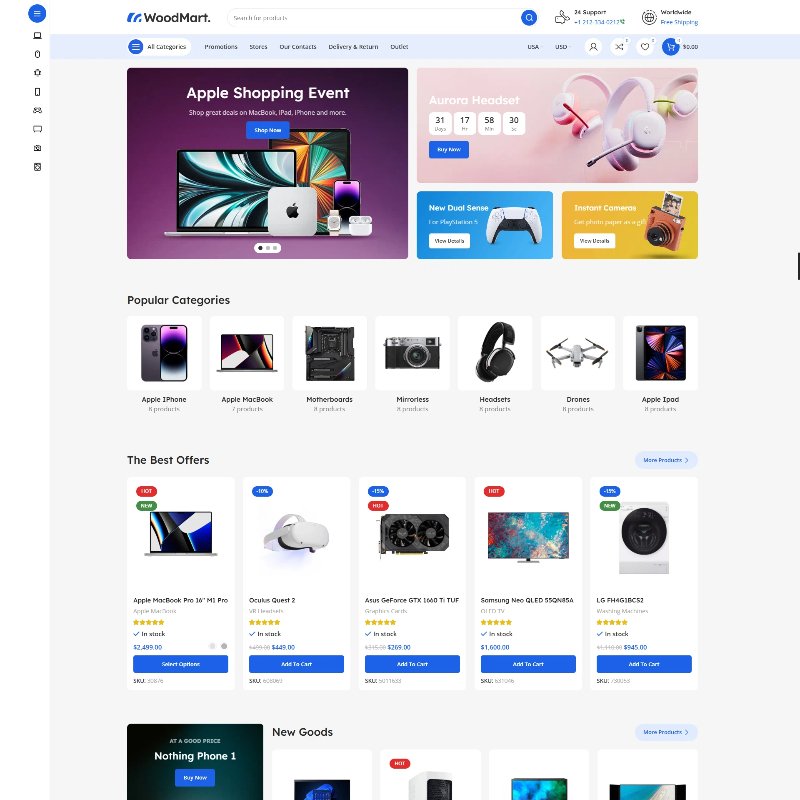Click Add To Cart for Oculus Quest 2
Image resolution: width=800 pixels, height=800 pixels.
tap(297, 664)
